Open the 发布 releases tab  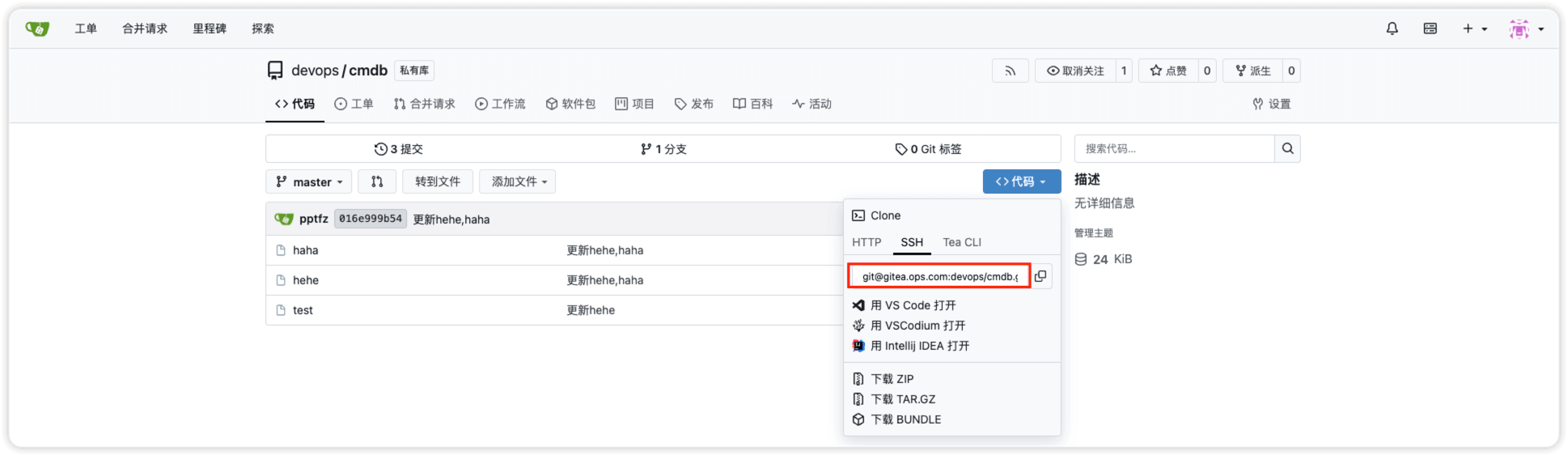[x=694, y=104]
